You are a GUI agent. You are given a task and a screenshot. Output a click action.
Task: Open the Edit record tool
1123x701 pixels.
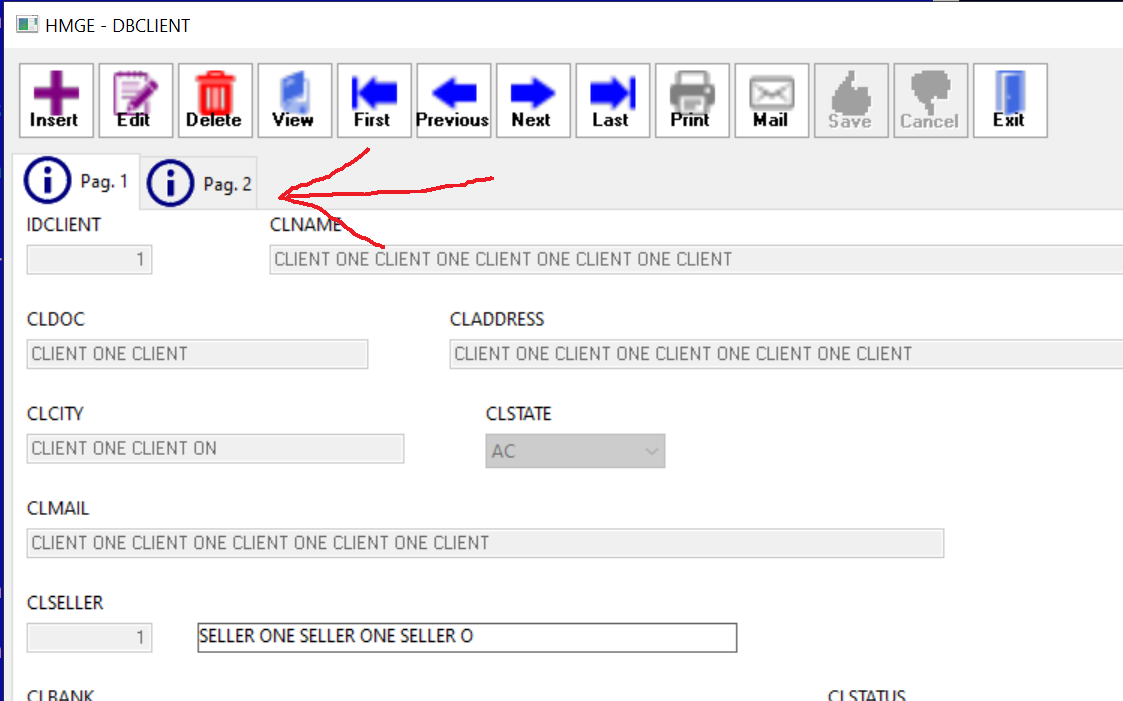click(x=135, y=100)
